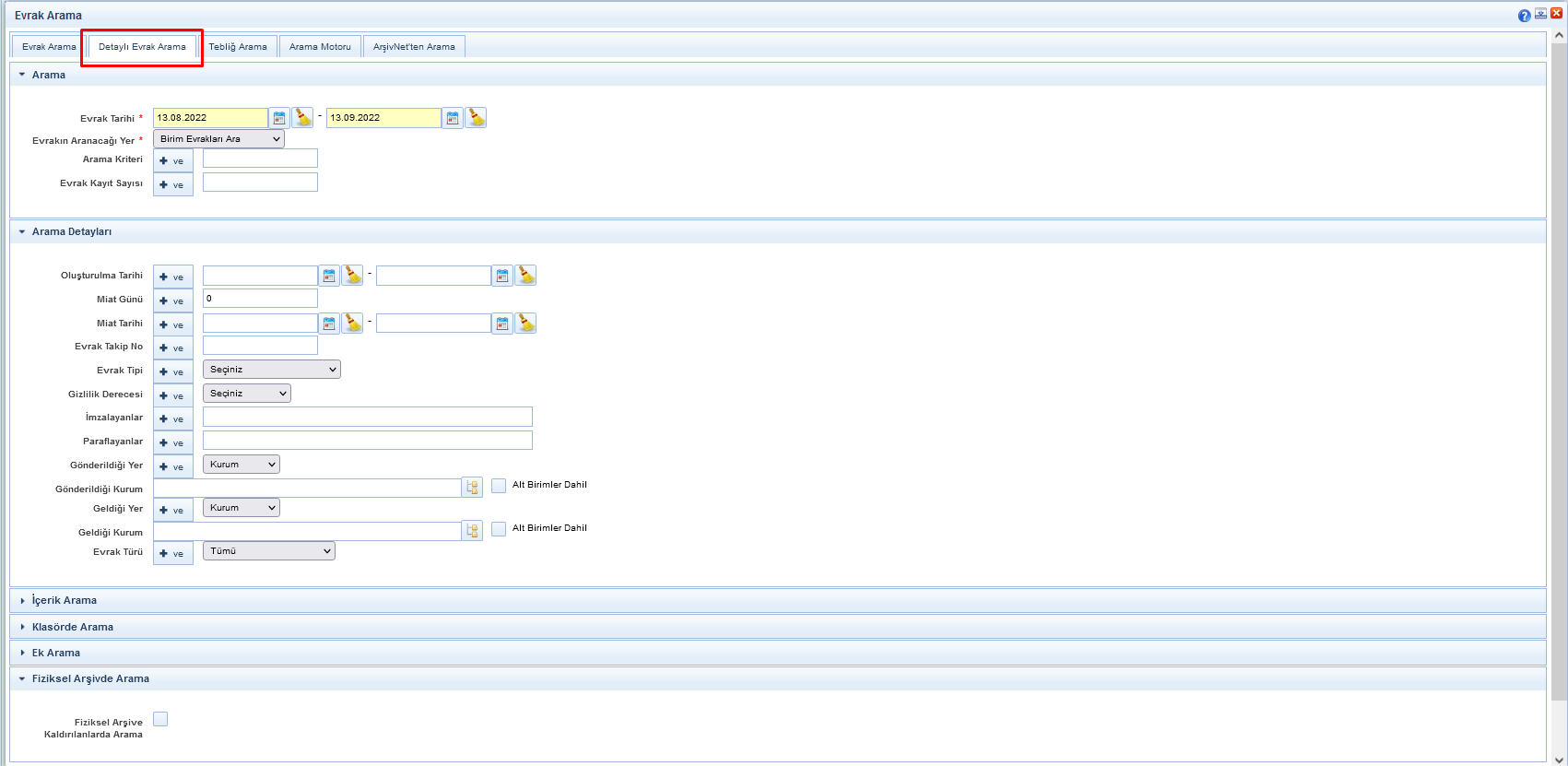Viewport: 1568px width, 766px height.
Task: Click the 've' button beside Arama Kriteri
Action: click(172, 161)
